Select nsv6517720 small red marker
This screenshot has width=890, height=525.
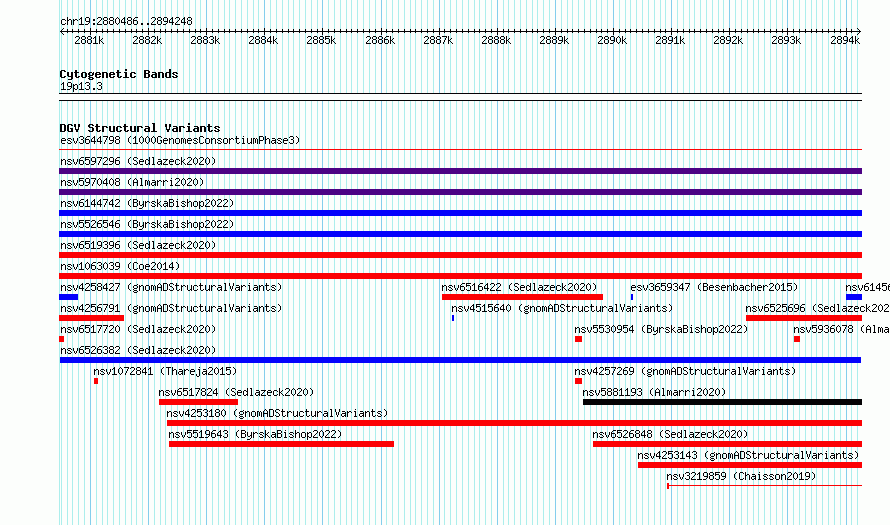point(61,339)
